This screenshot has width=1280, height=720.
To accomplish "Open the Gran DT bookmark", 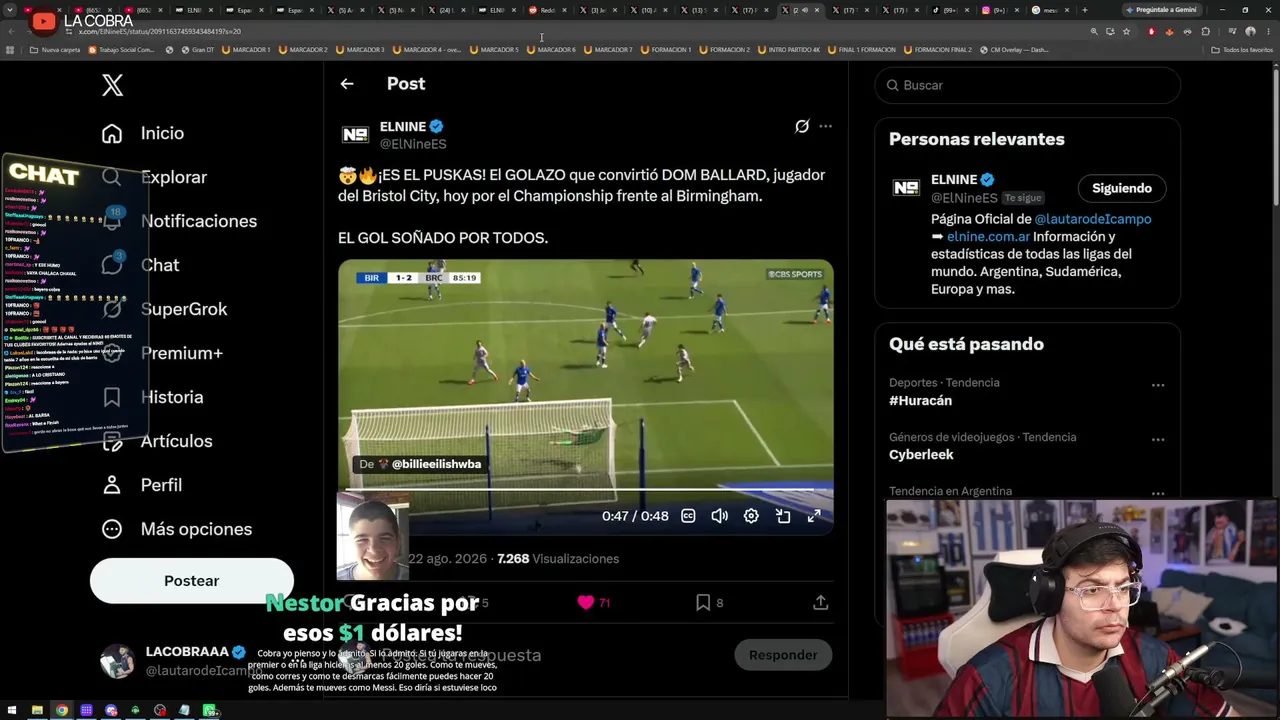I will (197, 50).
